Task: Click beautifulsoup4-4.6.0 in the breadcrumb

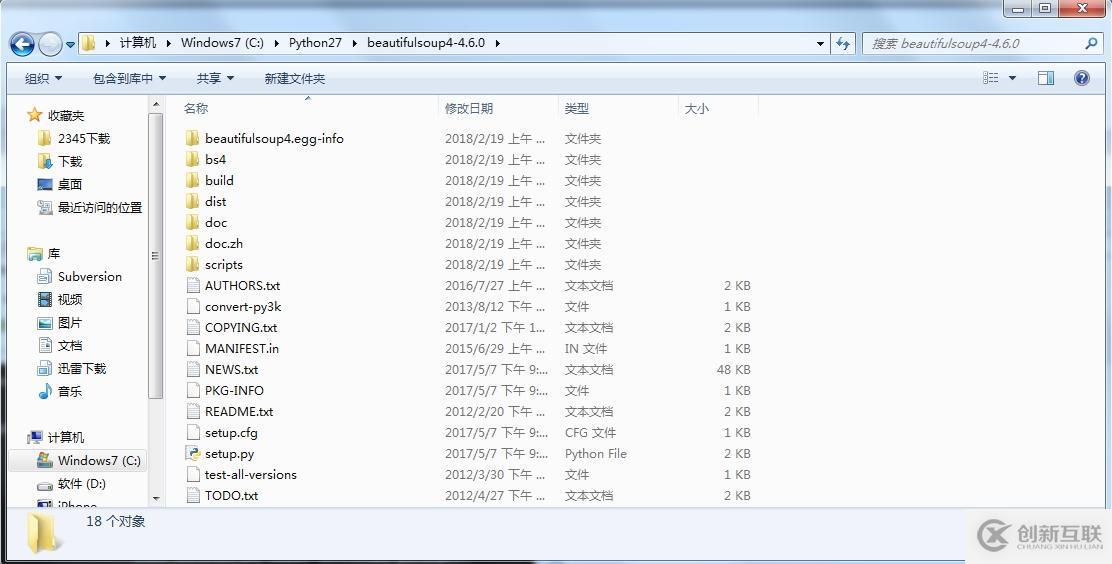Action: click(426, 43)
